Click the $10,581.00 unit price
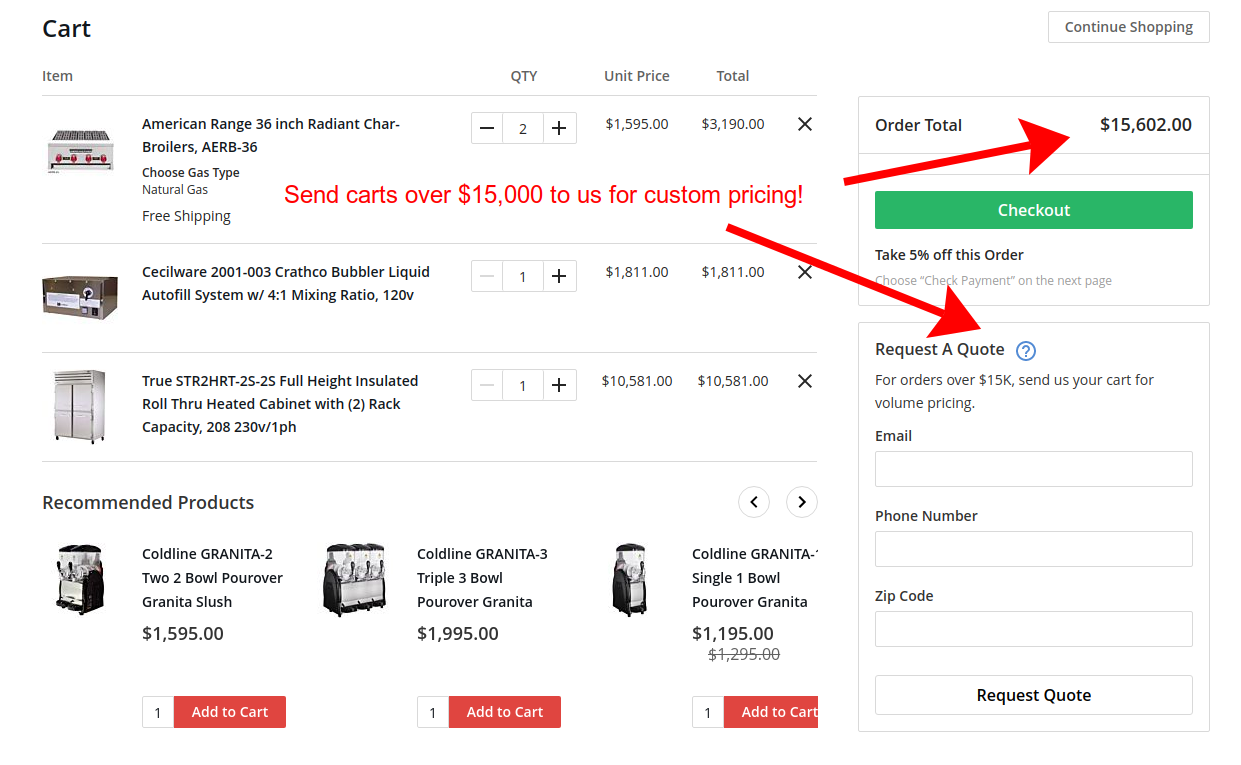Image resolution: width=1241 pixels, height=765 pixels. pos(637,381)
